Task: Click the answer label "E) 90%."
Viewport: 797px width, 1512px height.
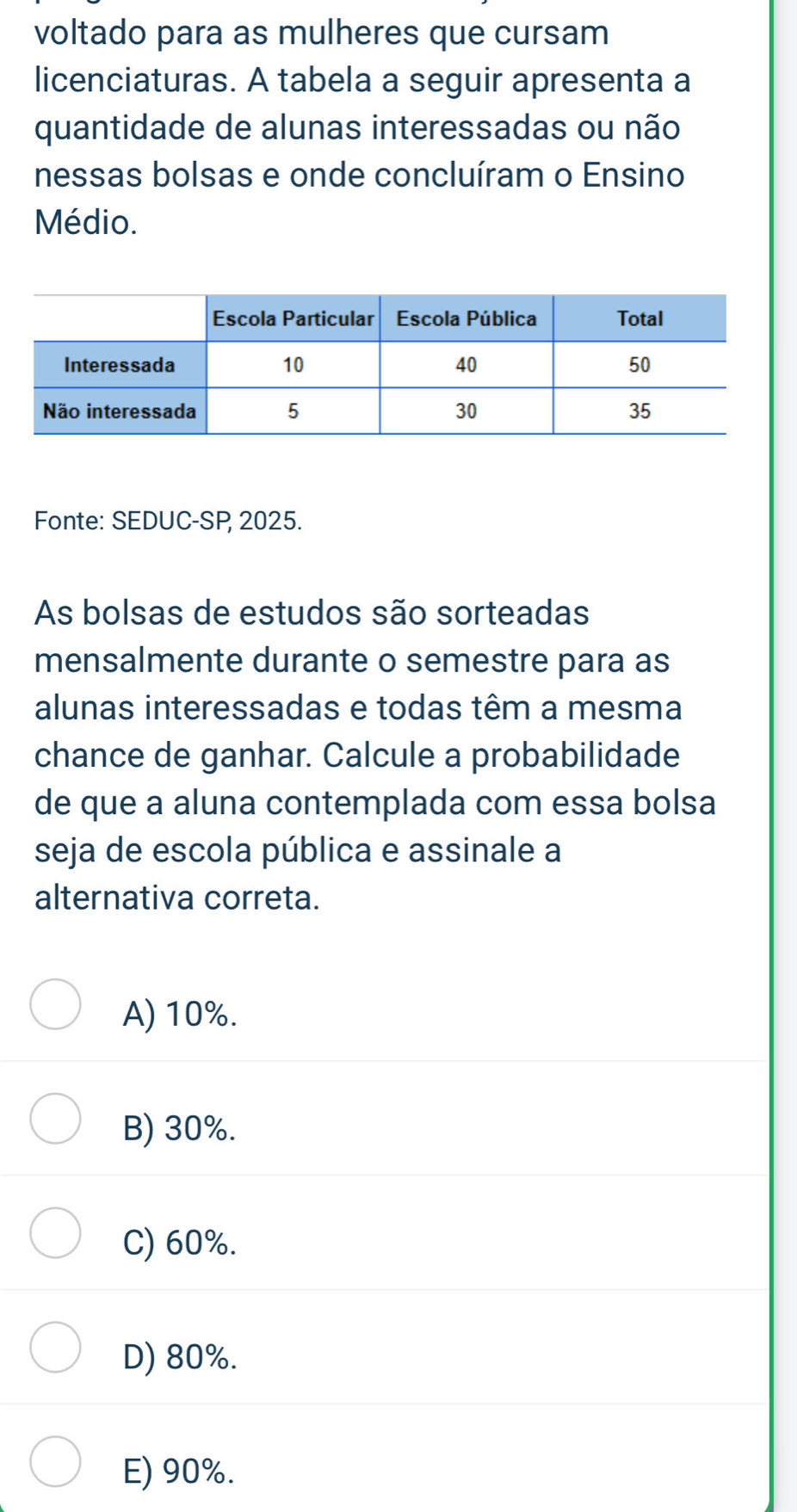Action: 178,1472
